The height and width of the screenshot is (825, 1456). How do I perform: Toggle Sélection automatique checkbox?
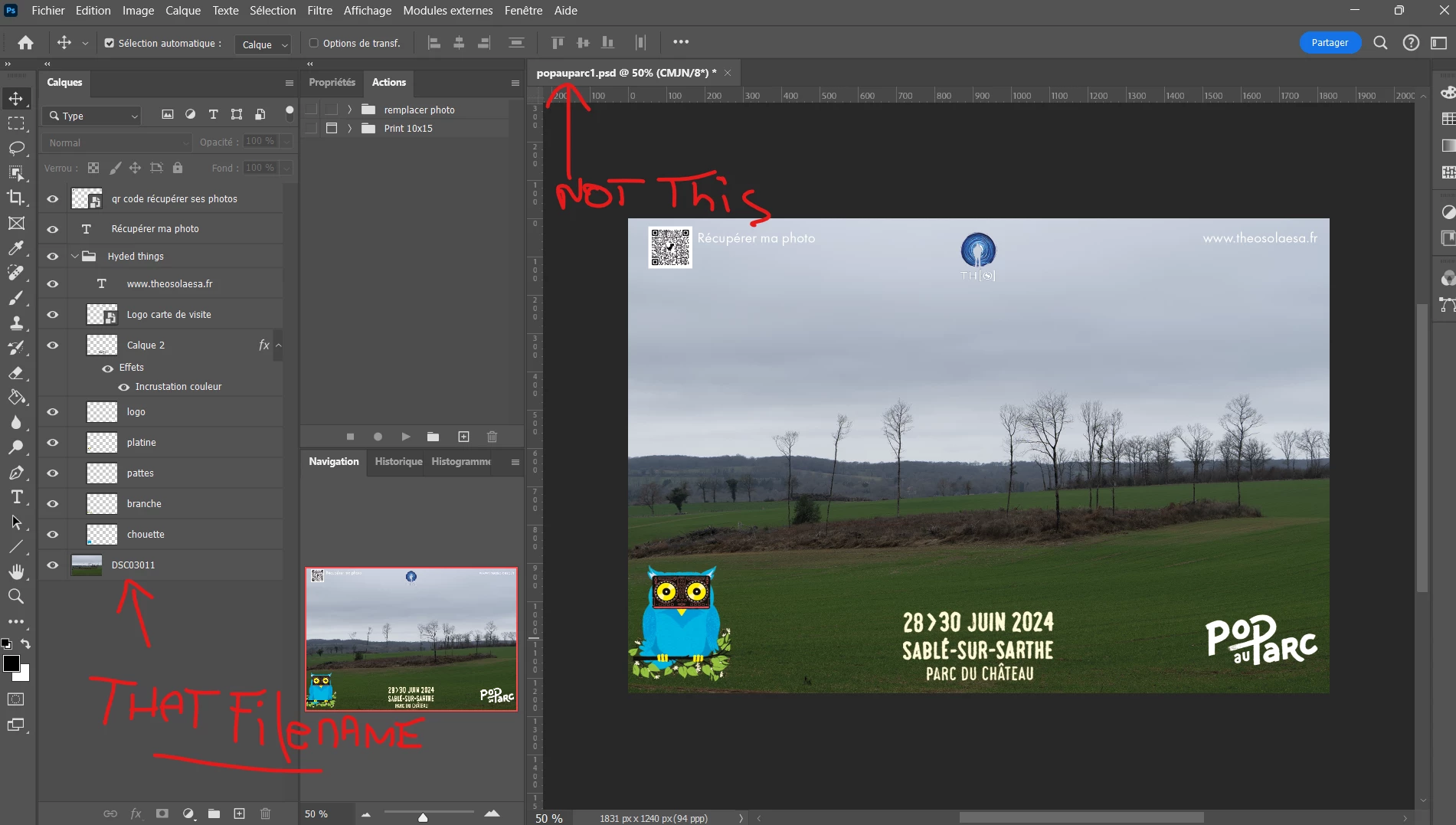(110, 43)
